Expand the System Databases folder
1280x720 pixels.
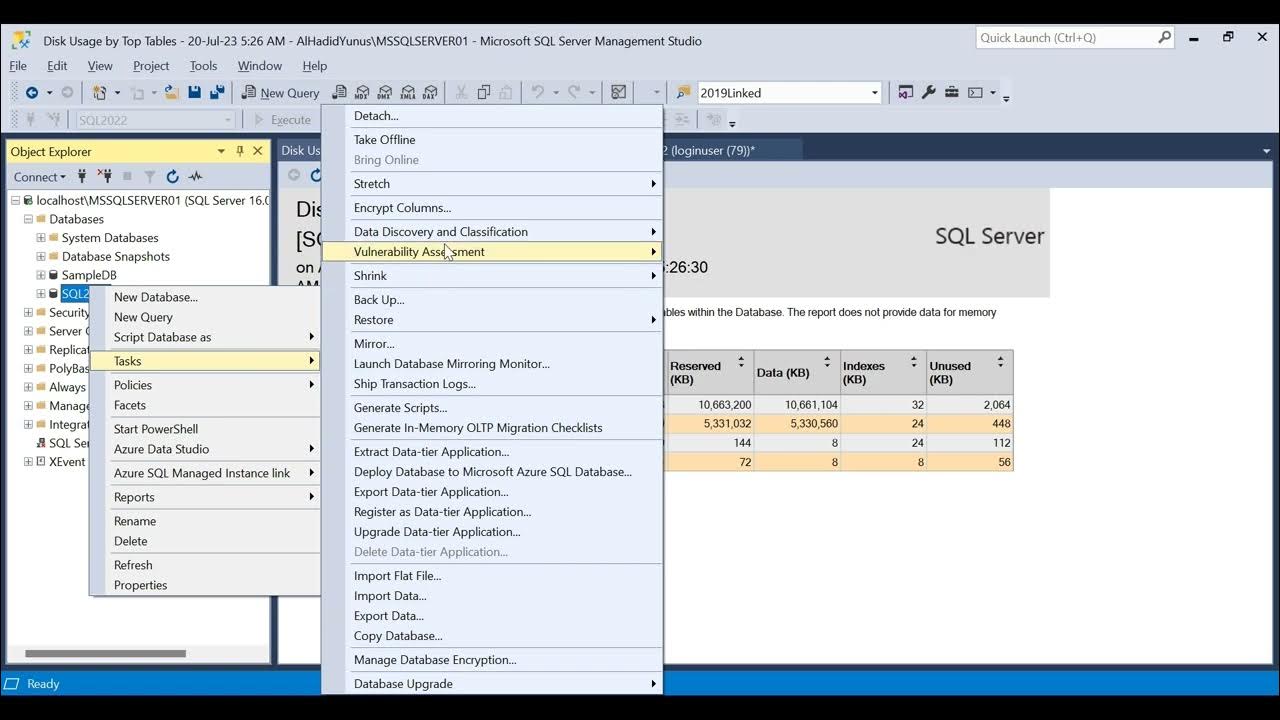point(41,238)
